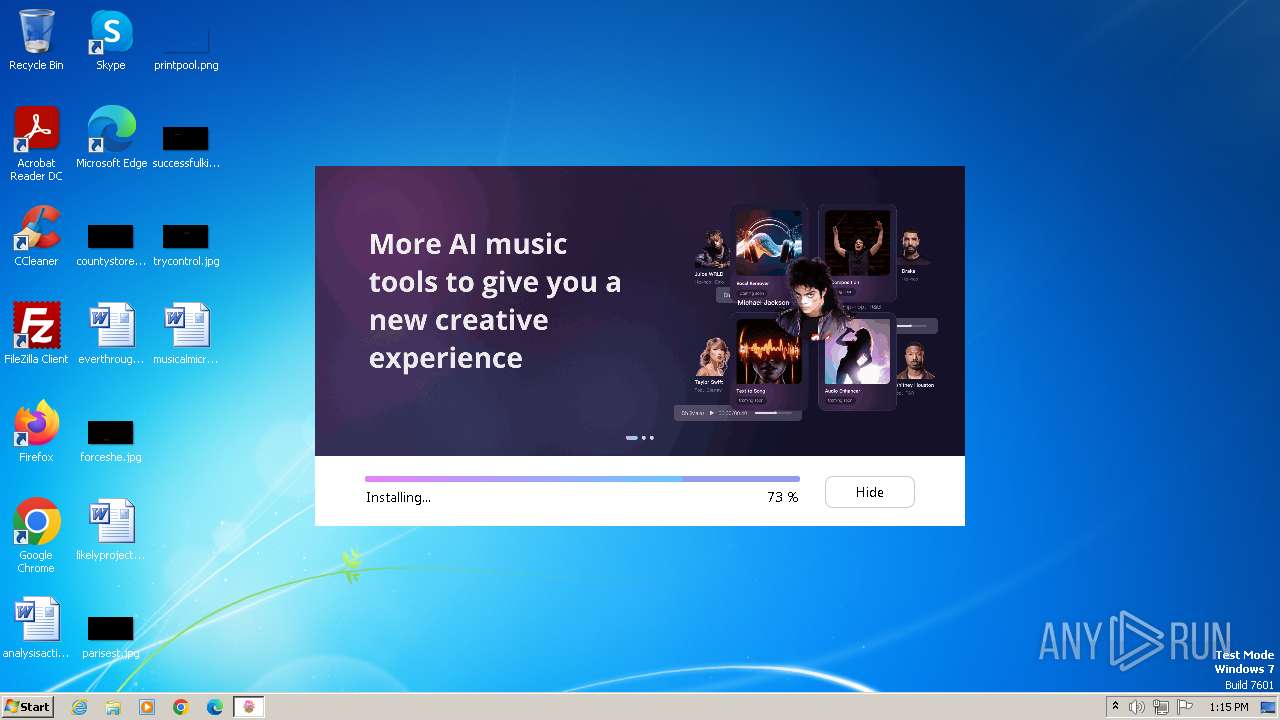Open the volume control tray icon
1280x720 pixels.
click(x=1136, y=707)
